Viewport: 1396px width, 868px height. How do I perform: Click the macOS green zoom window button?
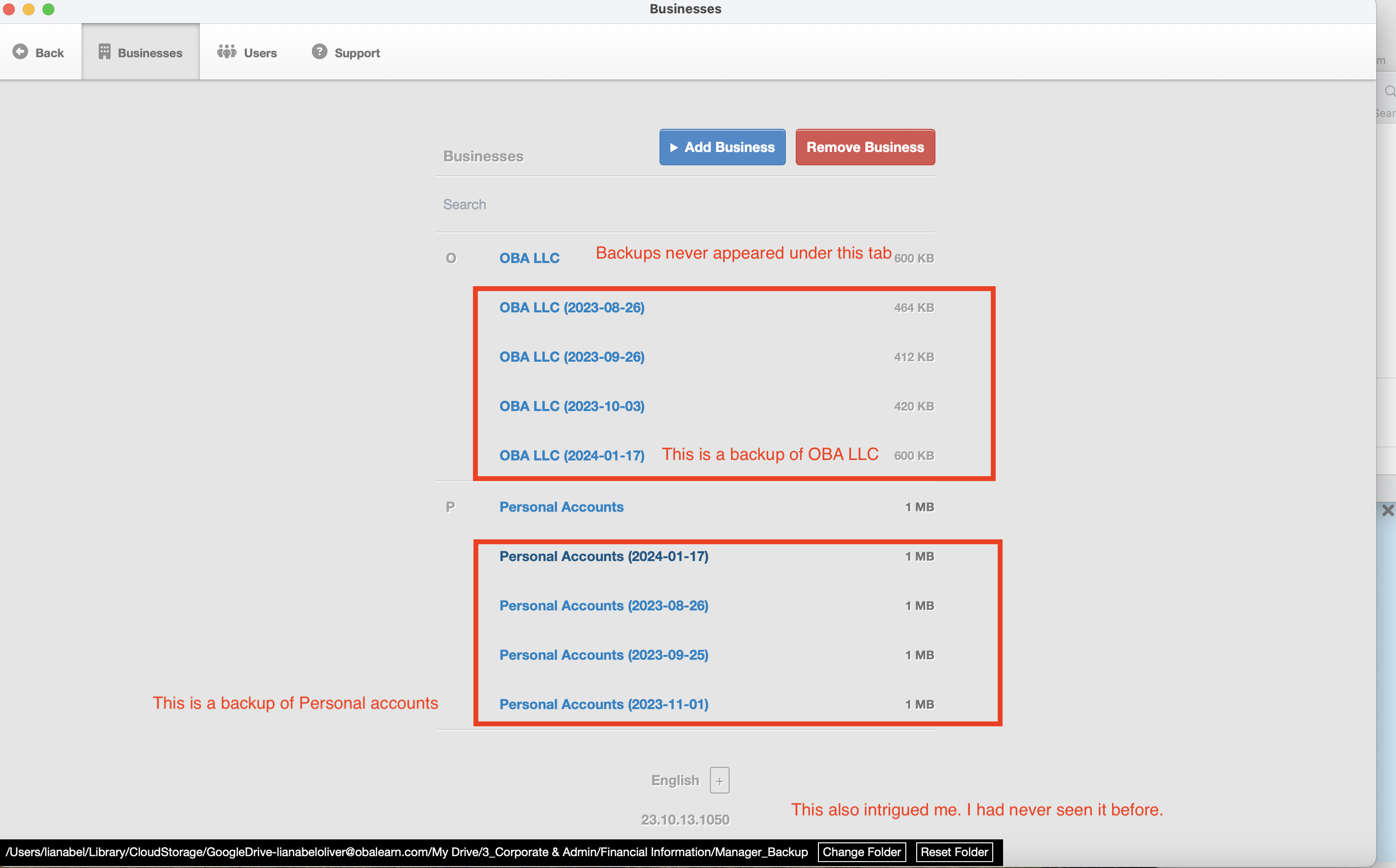tap(48, 9)
